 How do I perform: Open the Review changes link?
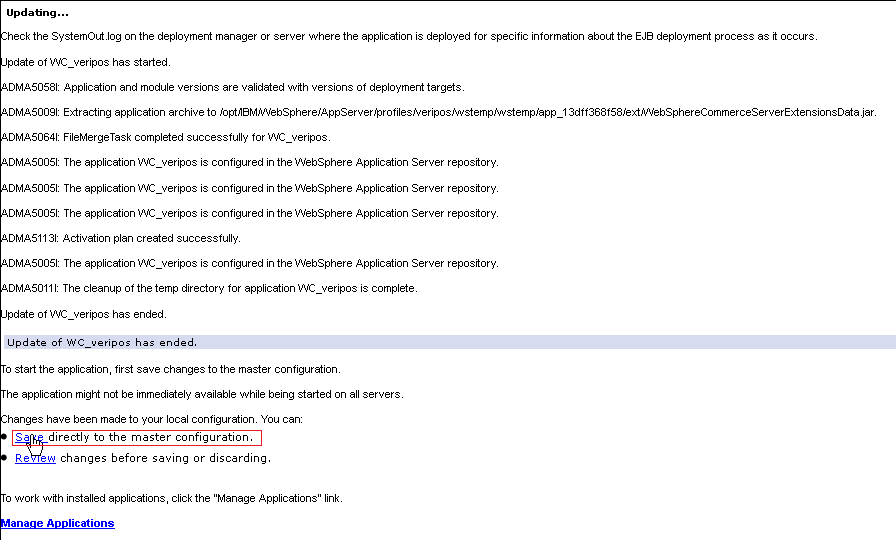35,458
